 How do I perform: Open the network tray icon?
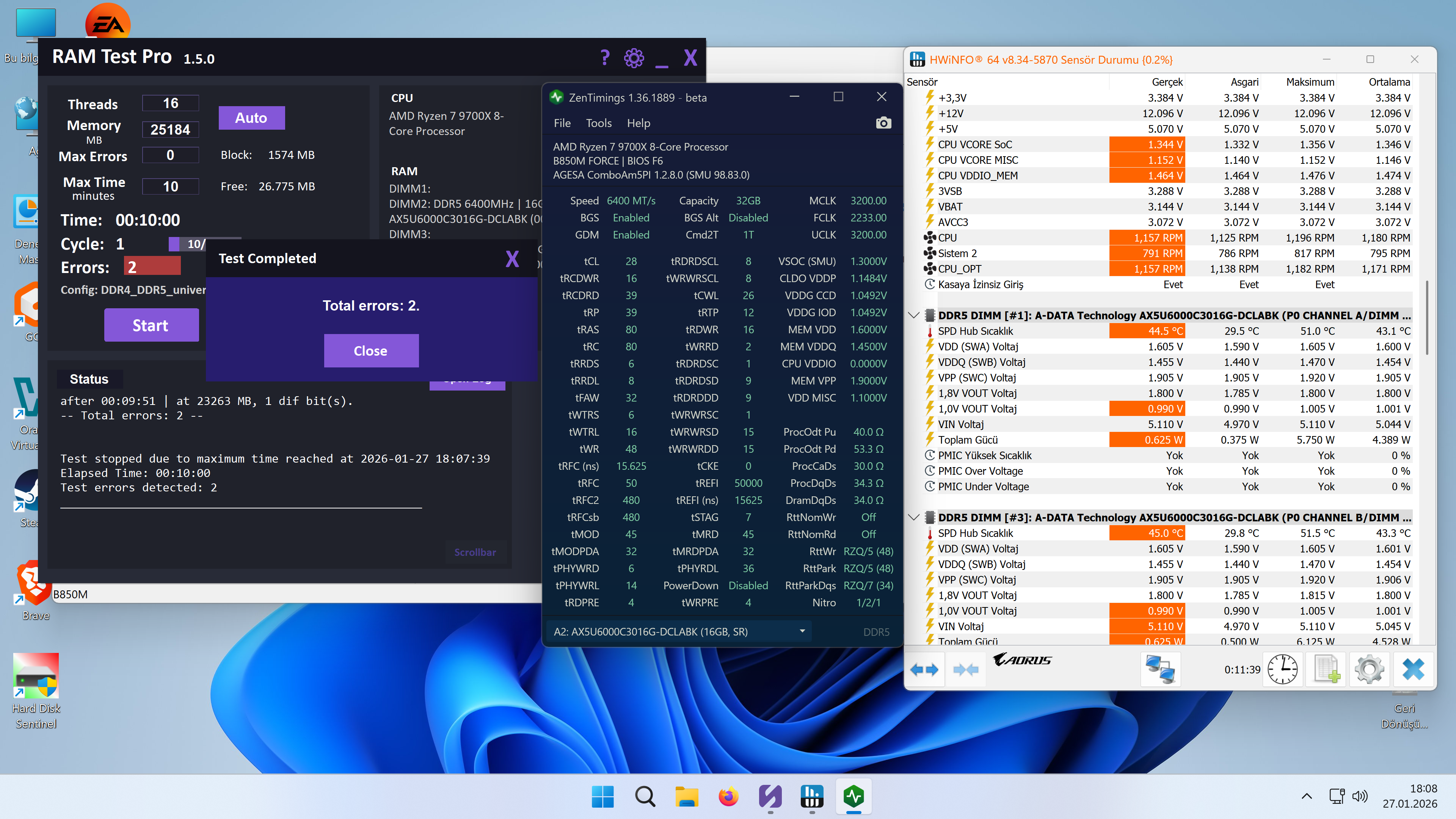tap(1336, 796)
